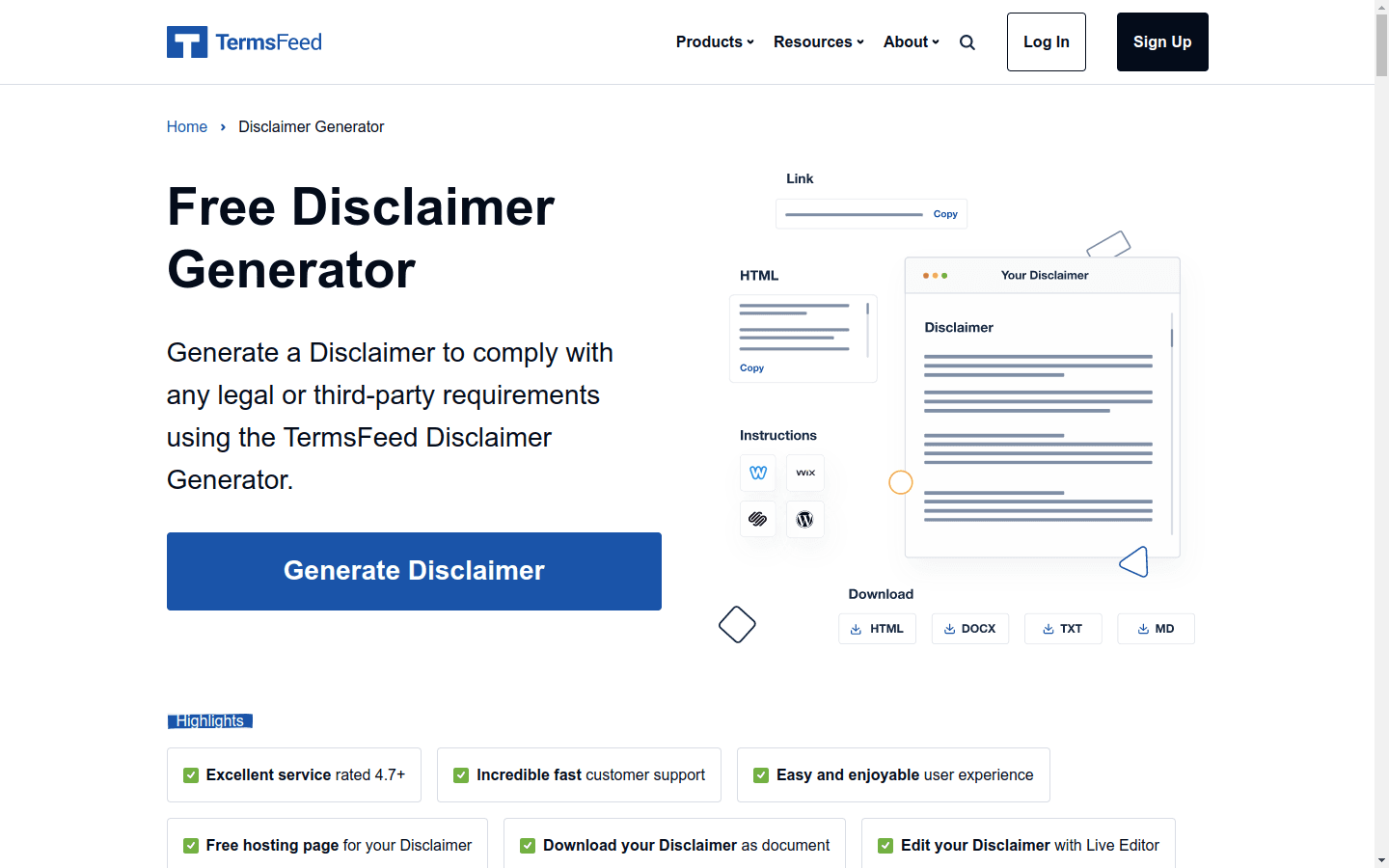Expand the Products dropdown

[714, 41]
